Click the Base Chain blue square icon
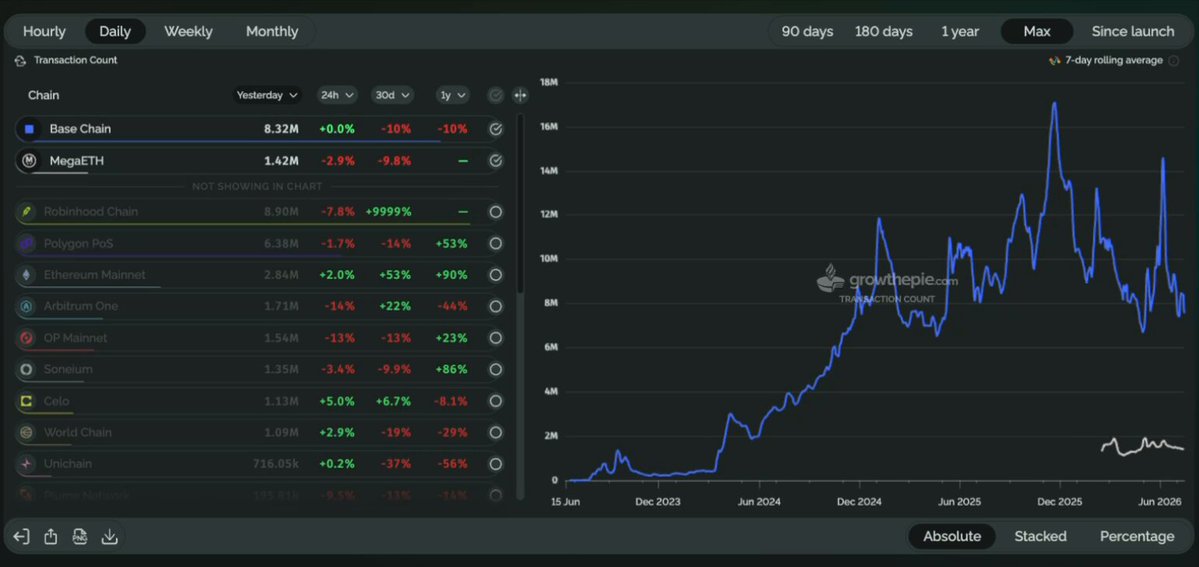 pos(29,129)
